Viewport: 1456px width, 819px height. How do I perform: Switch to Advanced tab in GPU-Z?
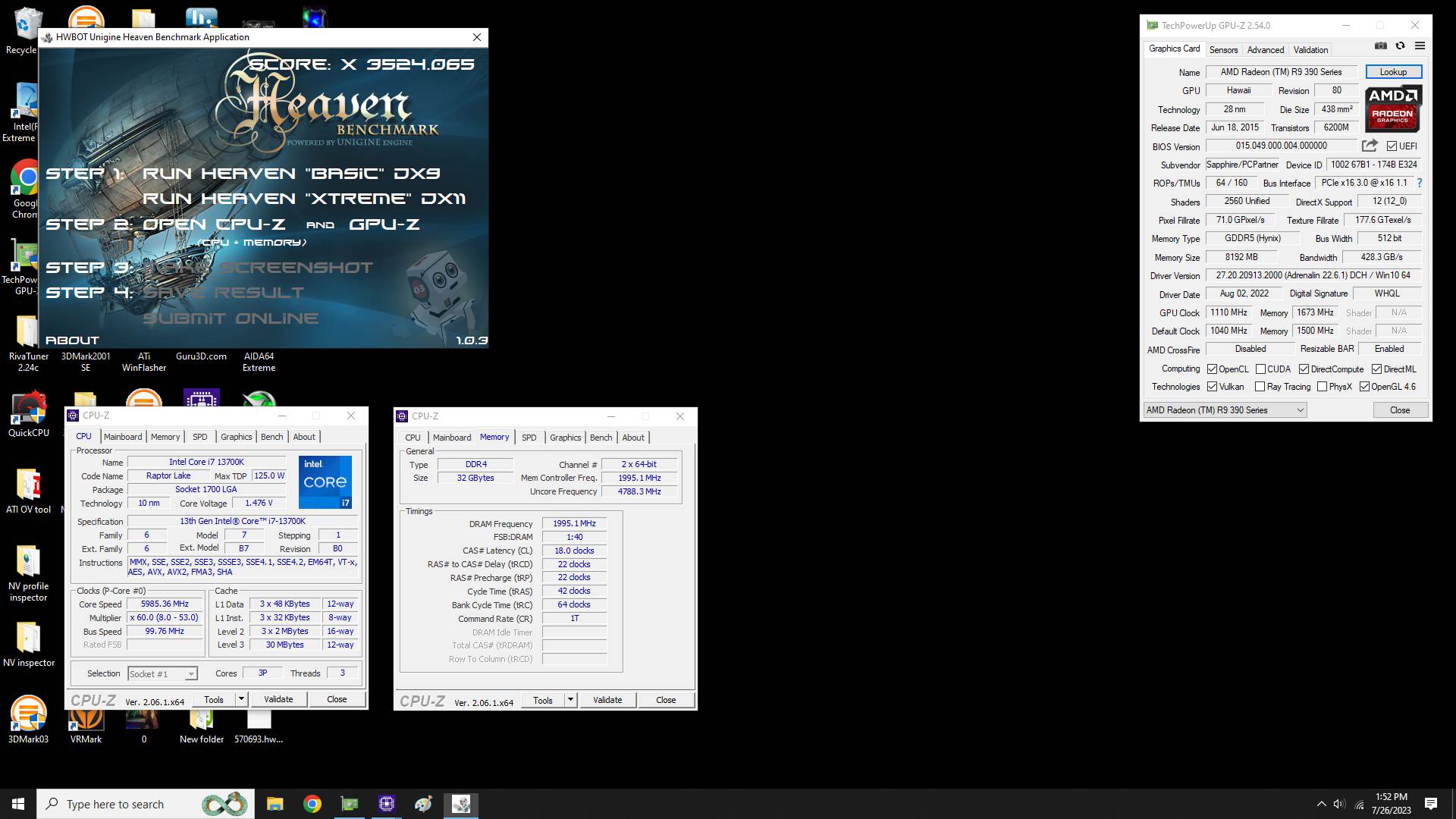tap(1266, 50)
